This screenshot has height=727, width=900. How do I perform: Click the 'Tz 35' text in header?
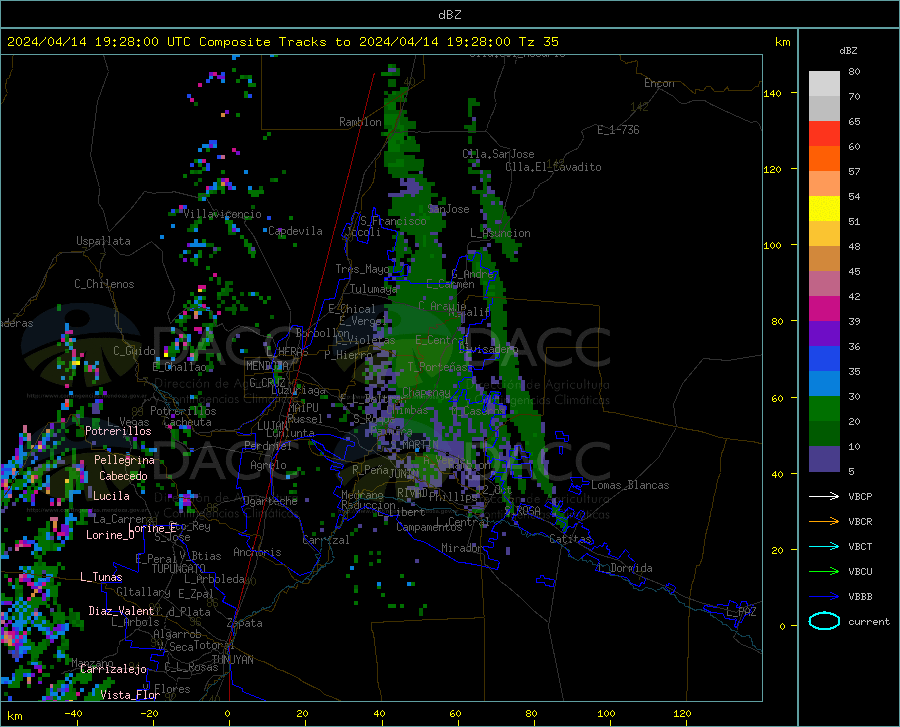pos(538,42)
